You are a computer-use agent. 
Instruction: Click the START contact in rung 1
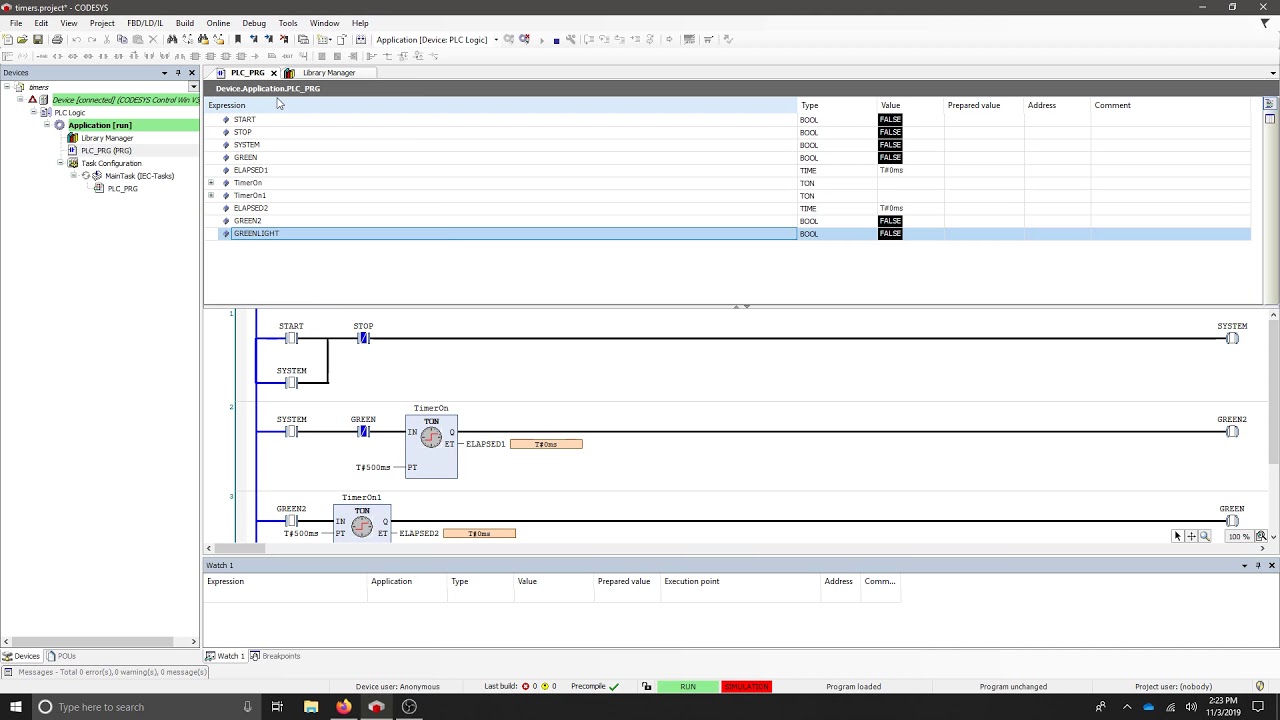pos(291,338)
